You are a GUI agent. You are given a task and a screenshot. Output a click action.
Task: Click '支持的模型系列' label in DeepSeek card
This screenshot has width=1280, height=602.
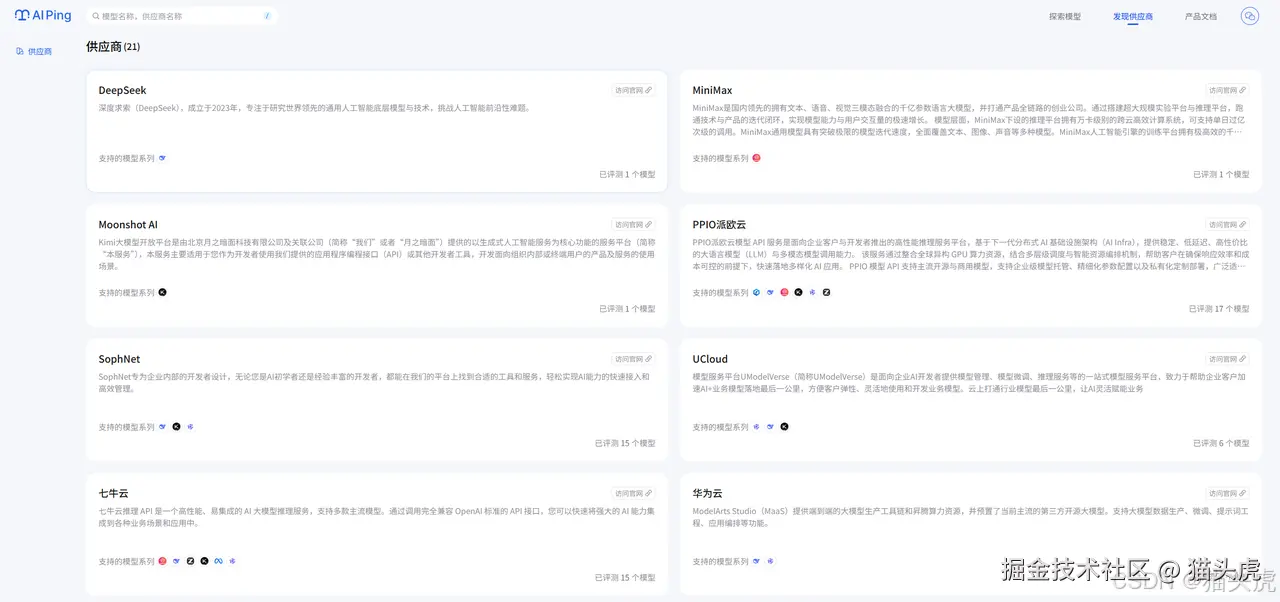click(126, 158)
